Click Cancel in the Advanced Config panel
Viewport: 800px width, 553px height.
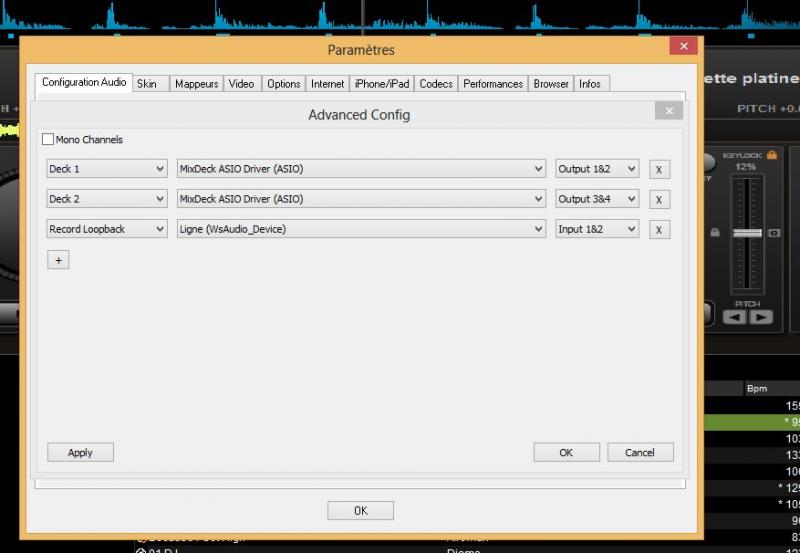[x=640, y=453]
